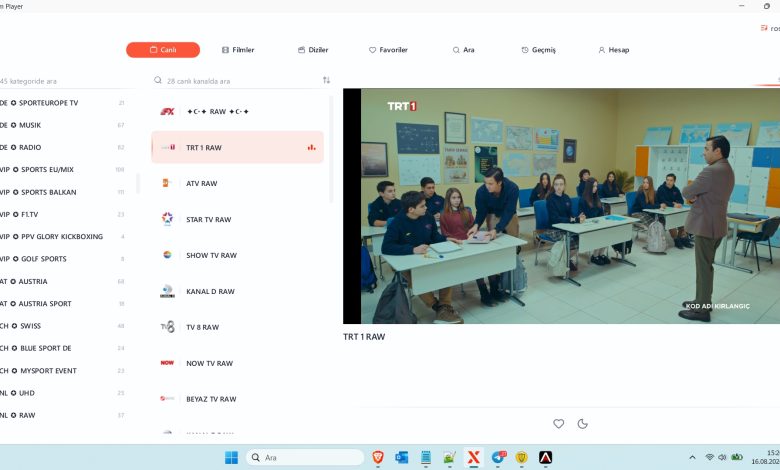This screenshot has width=780, height=470.
Task: Select the TRT 1 RAW channel
Action: [237, 147]
